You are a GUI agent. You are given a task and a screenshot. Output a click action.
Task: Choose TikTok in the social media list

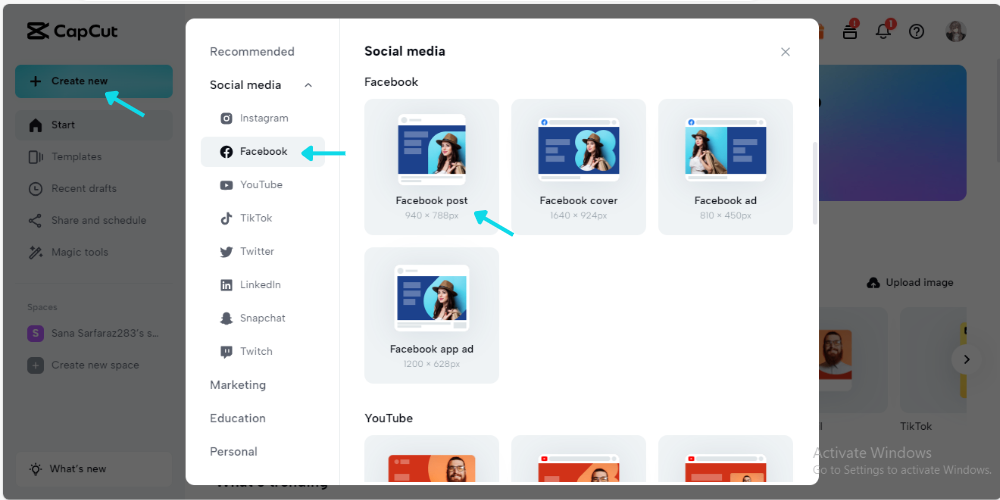[263, 218]
